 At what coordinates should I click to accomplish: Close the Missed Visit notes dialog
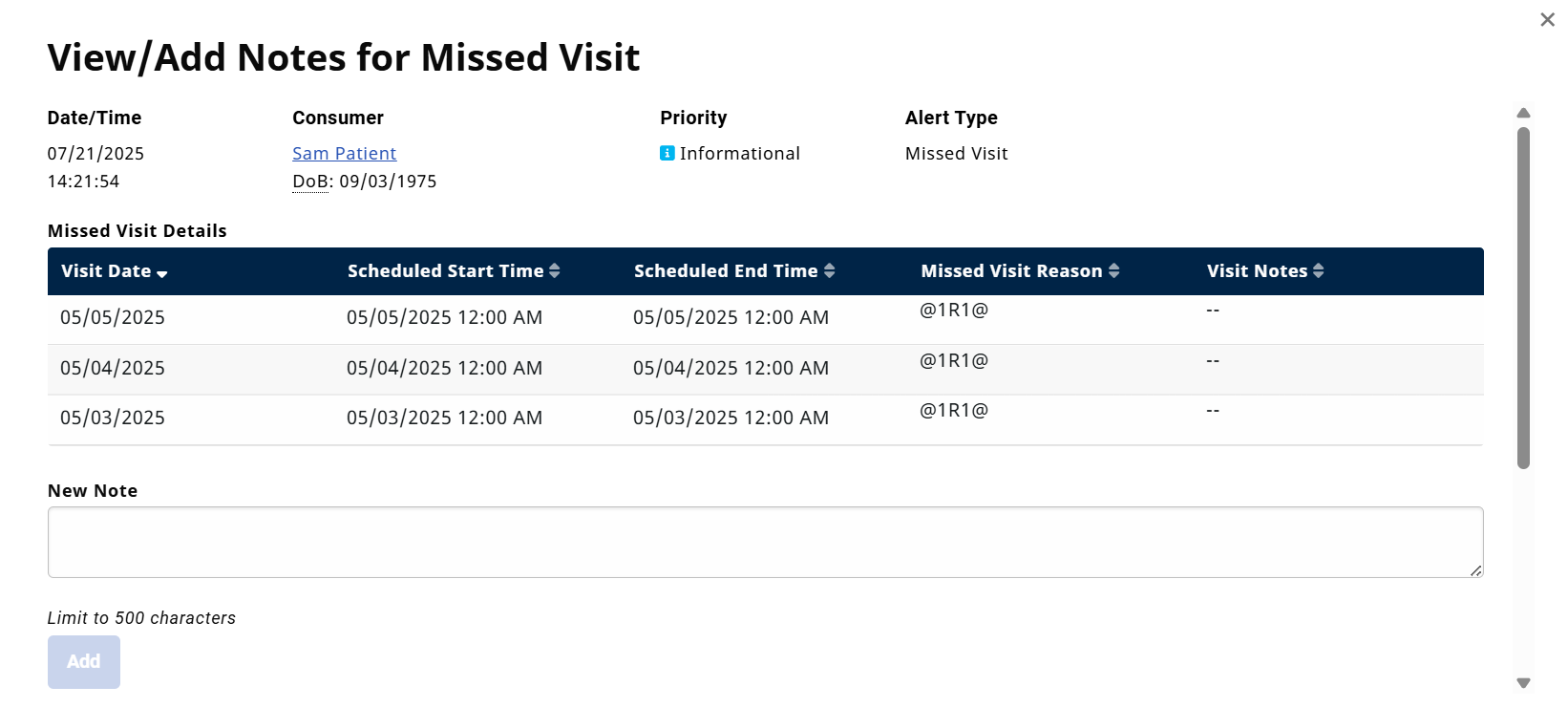tap(1547, 20)
